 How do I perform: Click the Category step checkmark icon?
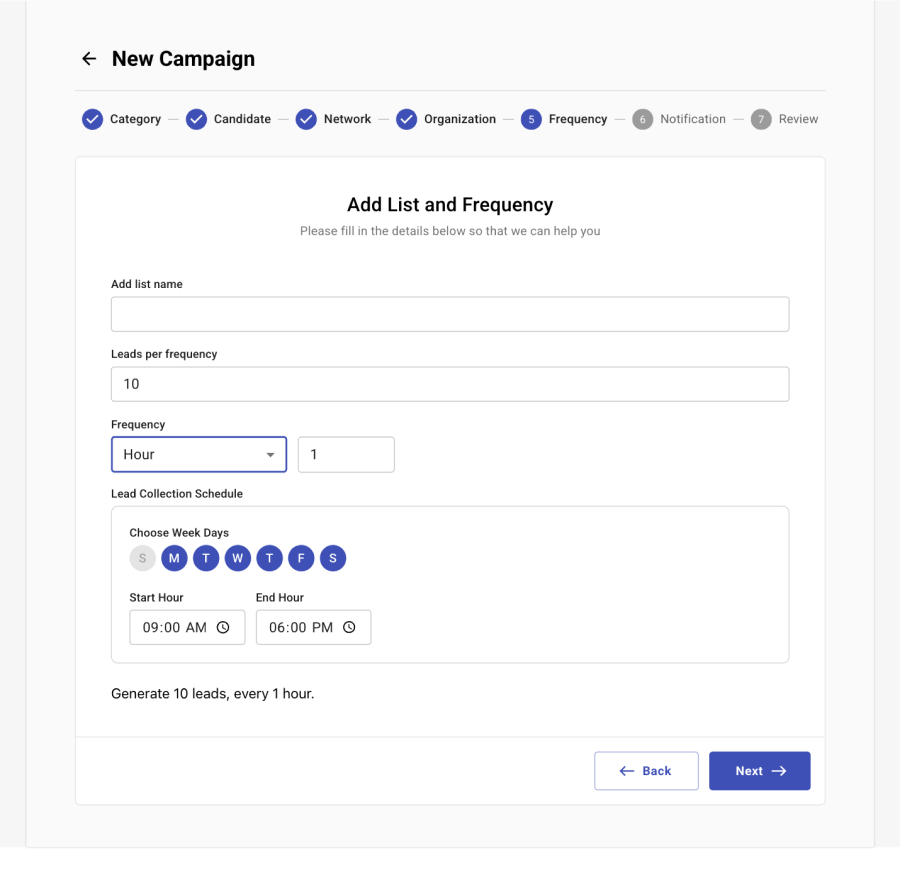tap(92, 119)
